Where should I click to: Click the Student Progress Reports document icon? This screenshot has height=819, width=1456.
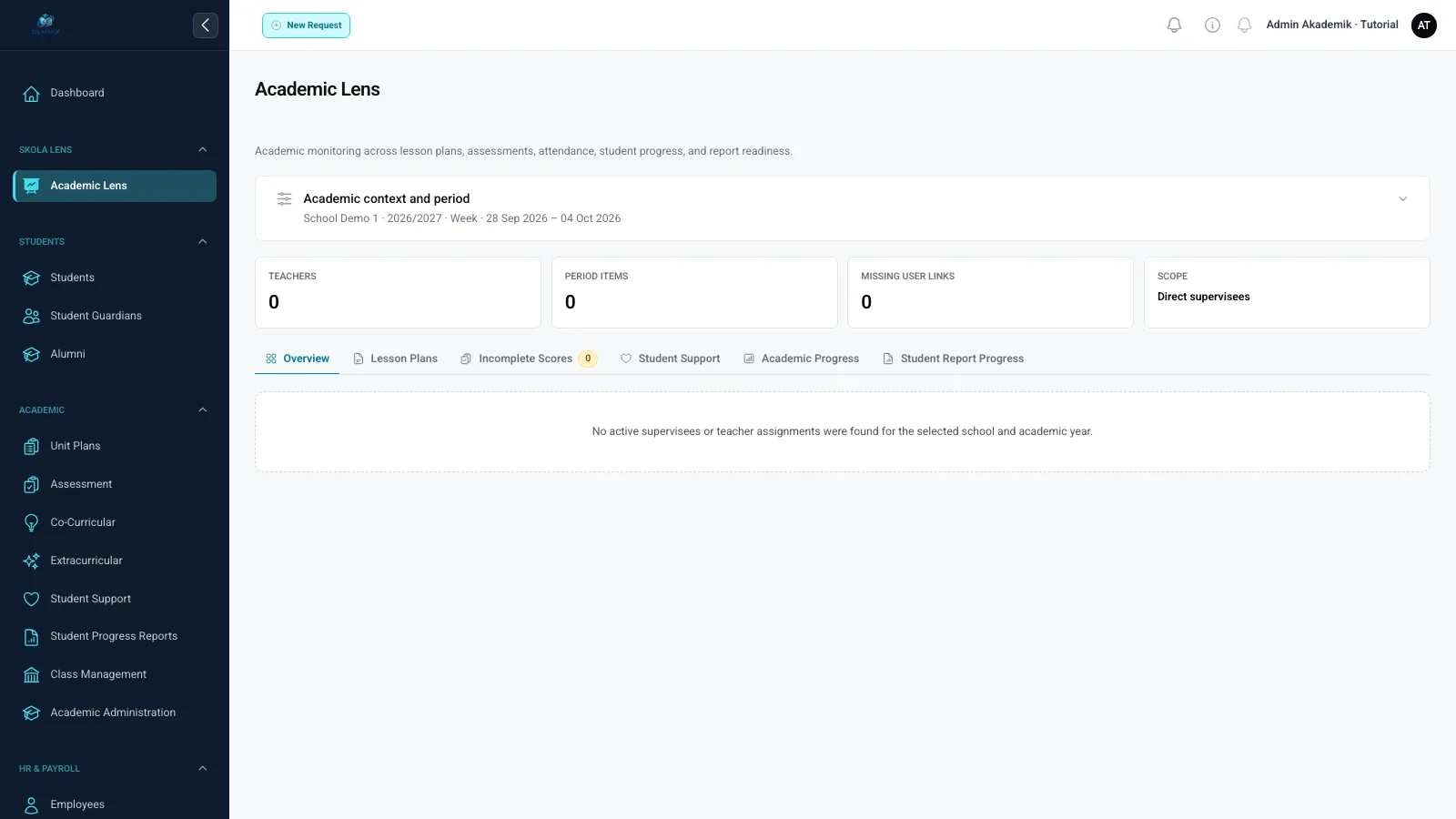[x=31, y=636]
